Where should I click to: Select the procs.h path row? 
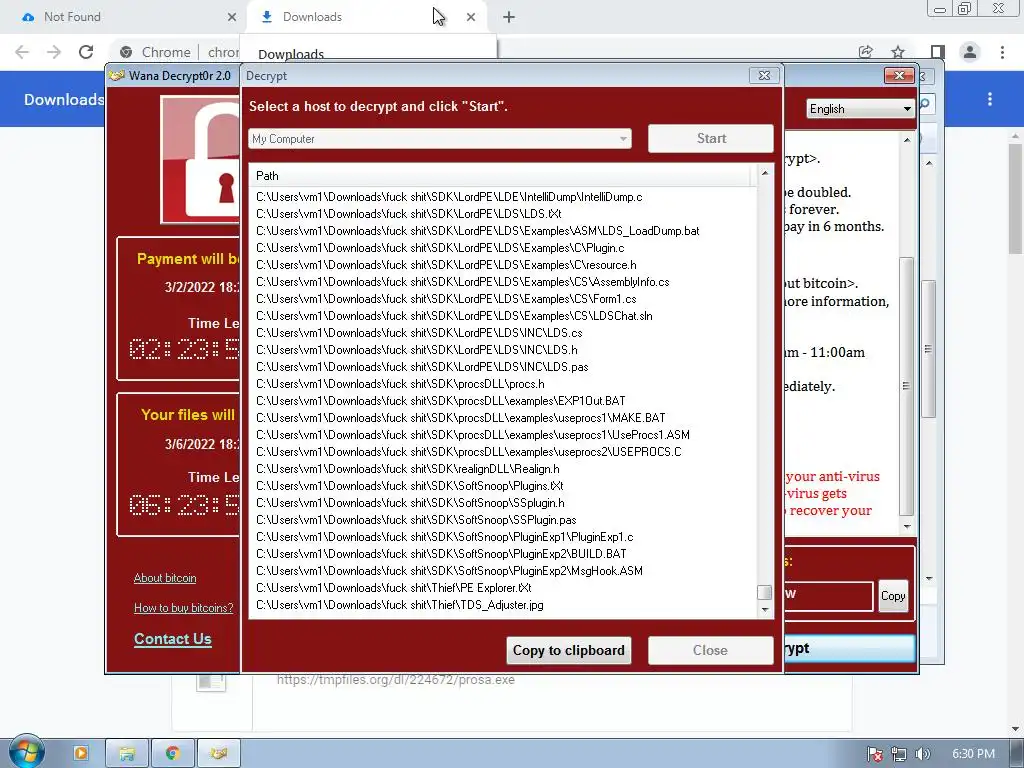coord(400,383)
